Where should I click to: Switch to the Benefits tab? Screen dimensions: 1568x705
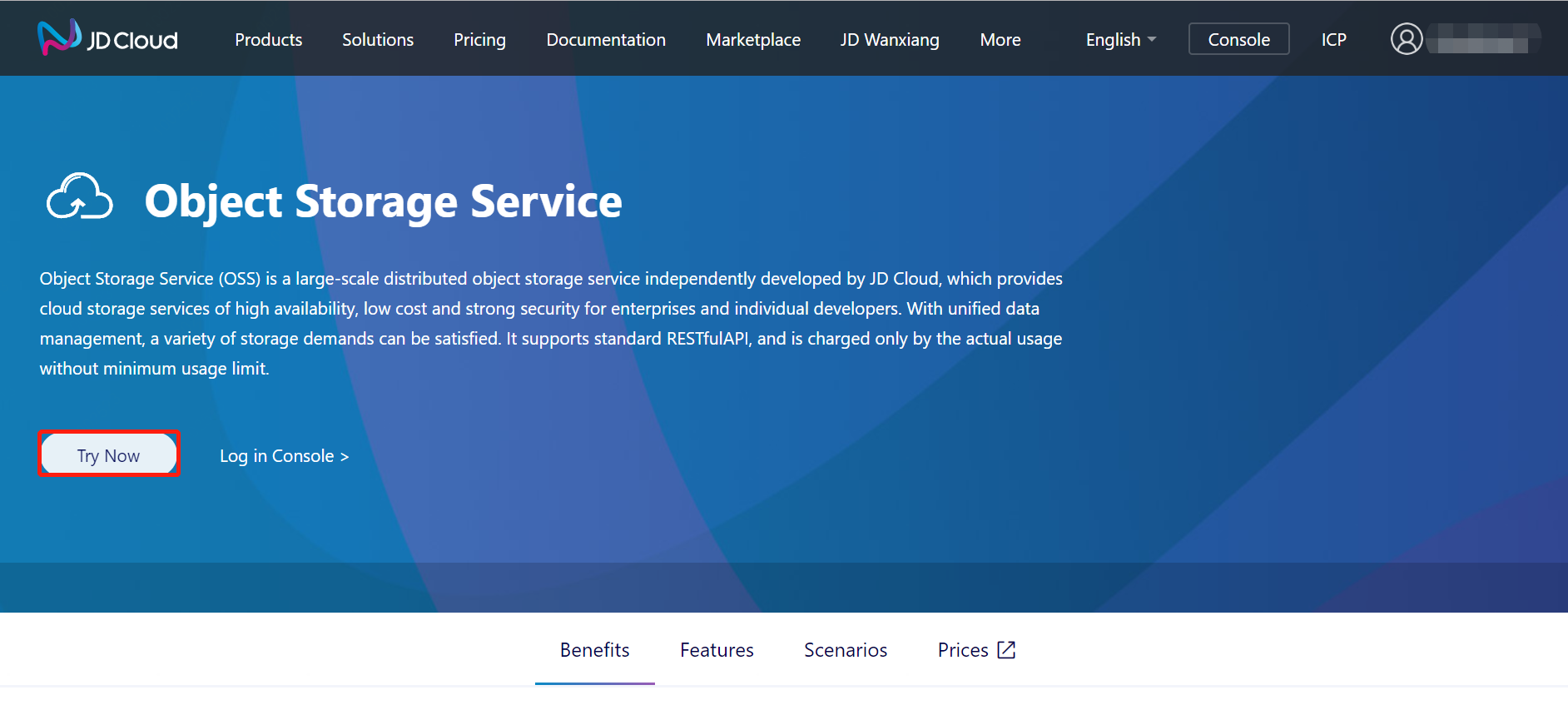[x=594, y=650]
